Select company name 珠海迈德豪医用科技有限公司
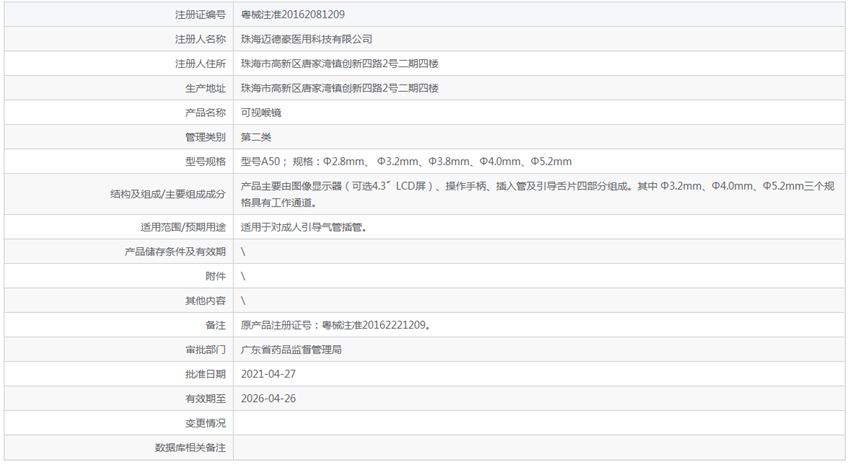The width and height of the screenshot is (850, 464). pos(306,39)
